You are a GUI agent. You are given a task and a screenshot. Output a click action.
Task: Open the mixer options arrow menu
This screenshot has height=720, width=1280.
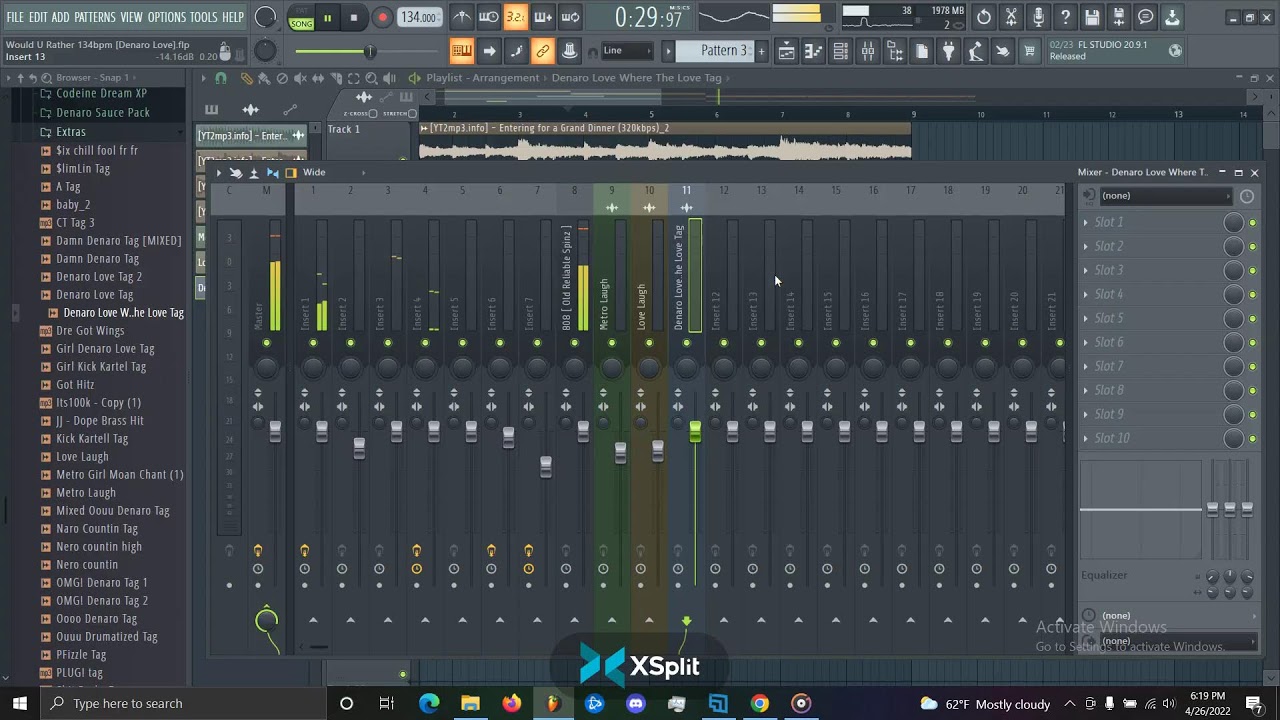click(219, 173)
